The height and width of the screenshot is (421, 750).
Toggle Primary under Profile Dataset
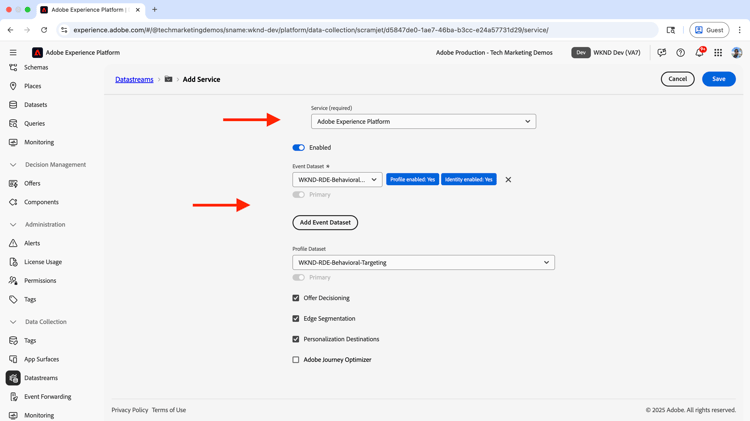[x=298, y=277]
